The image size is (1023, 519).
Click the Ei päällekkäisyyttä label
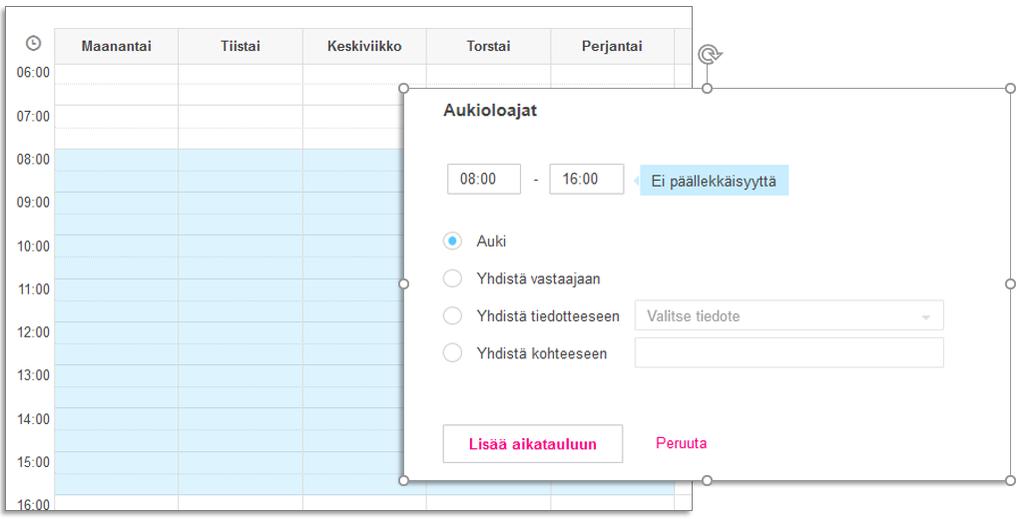click(714, 181)
